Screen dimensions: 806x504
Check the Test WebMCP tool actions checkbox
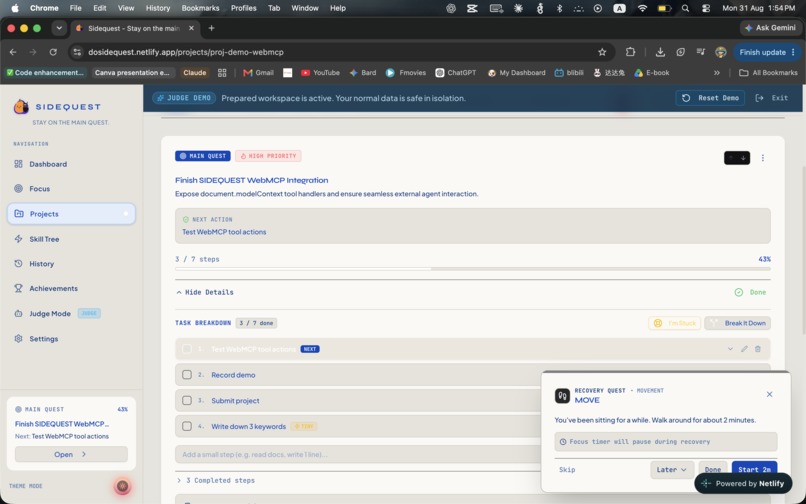pyautogui.click(x=187, y=349)
